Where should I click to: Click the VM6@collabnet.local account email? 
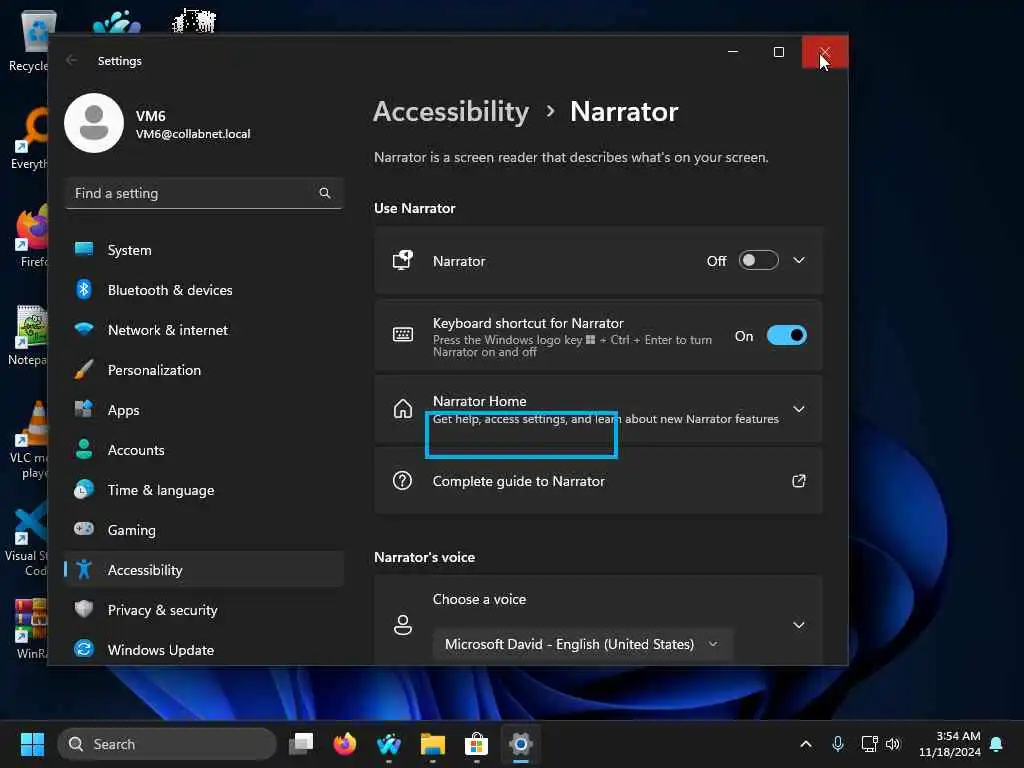pyautogui.click(x=193, y=134)
